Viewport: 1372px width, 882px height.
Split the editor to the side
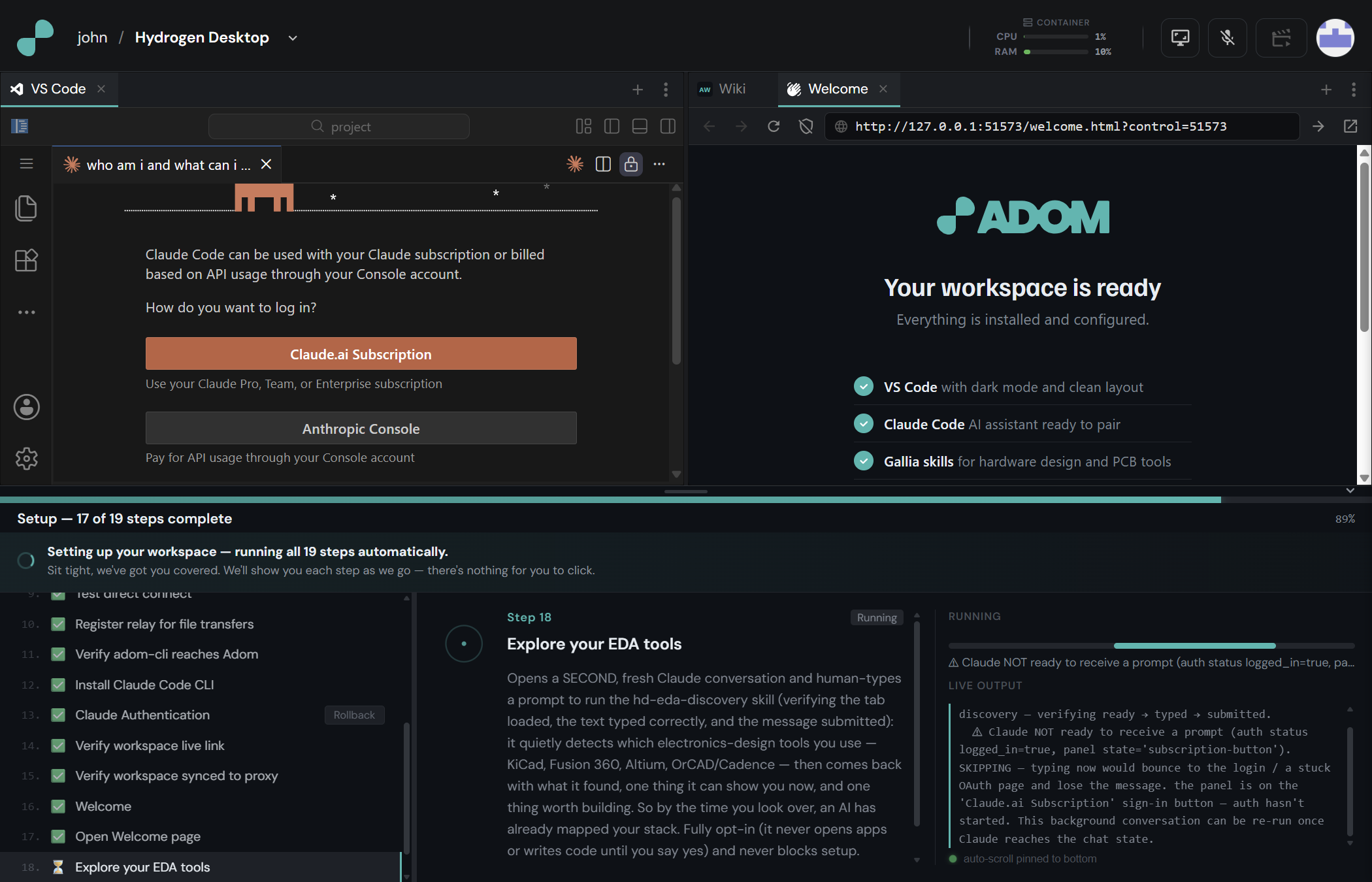click(603, 164)
